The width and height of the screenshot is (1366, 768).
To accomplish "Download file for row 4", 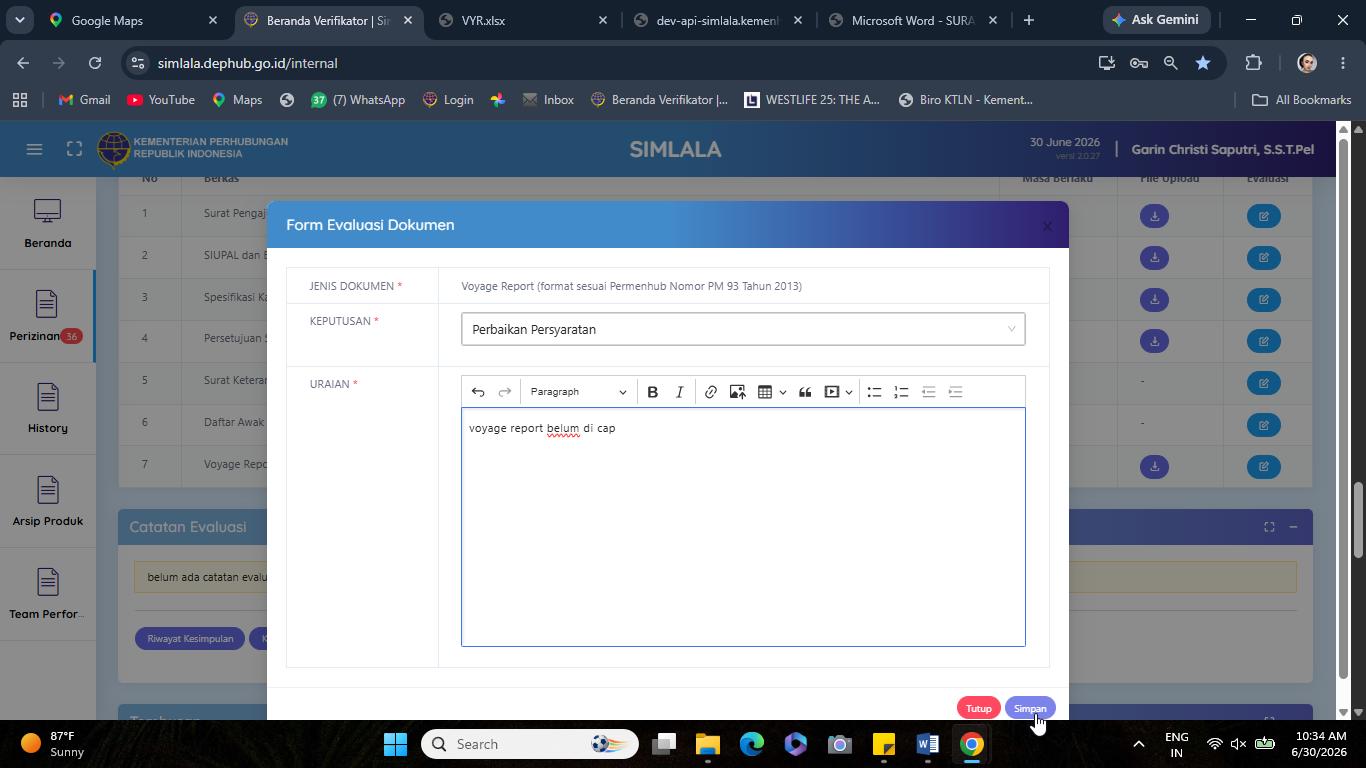I will click(1154, 341).
